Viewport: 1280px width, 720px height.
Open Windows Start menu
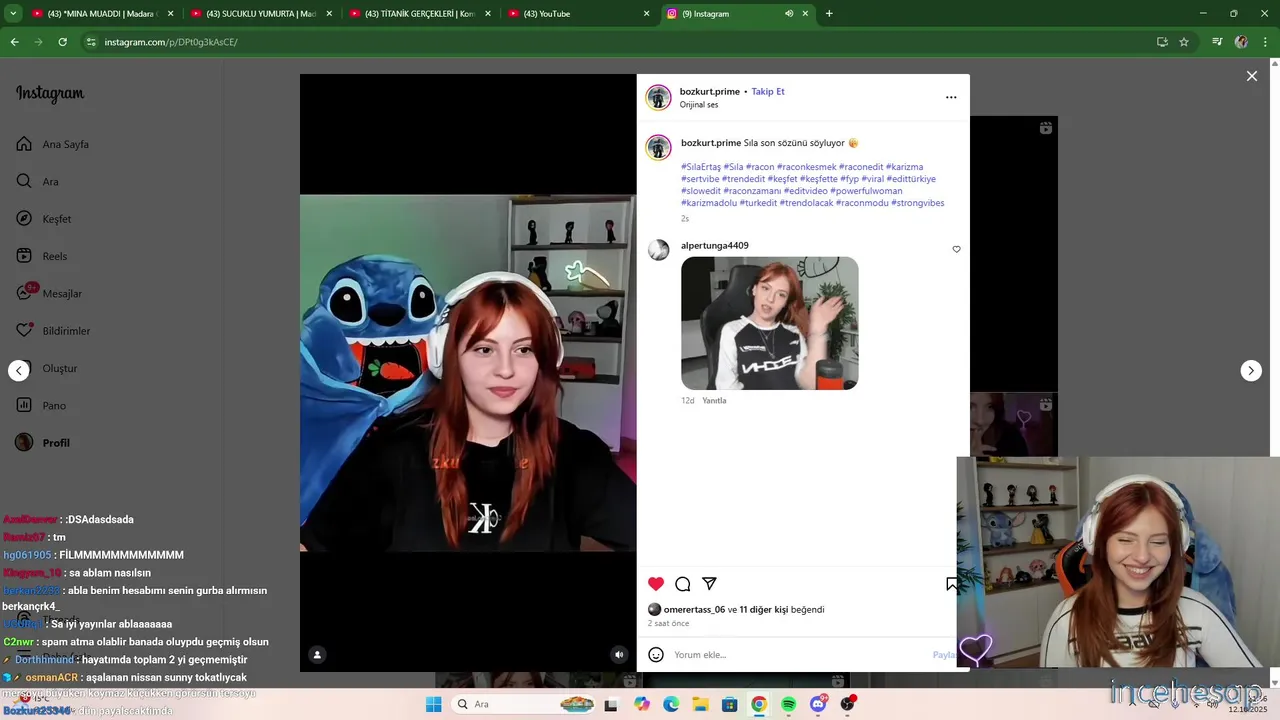point(433,704)
